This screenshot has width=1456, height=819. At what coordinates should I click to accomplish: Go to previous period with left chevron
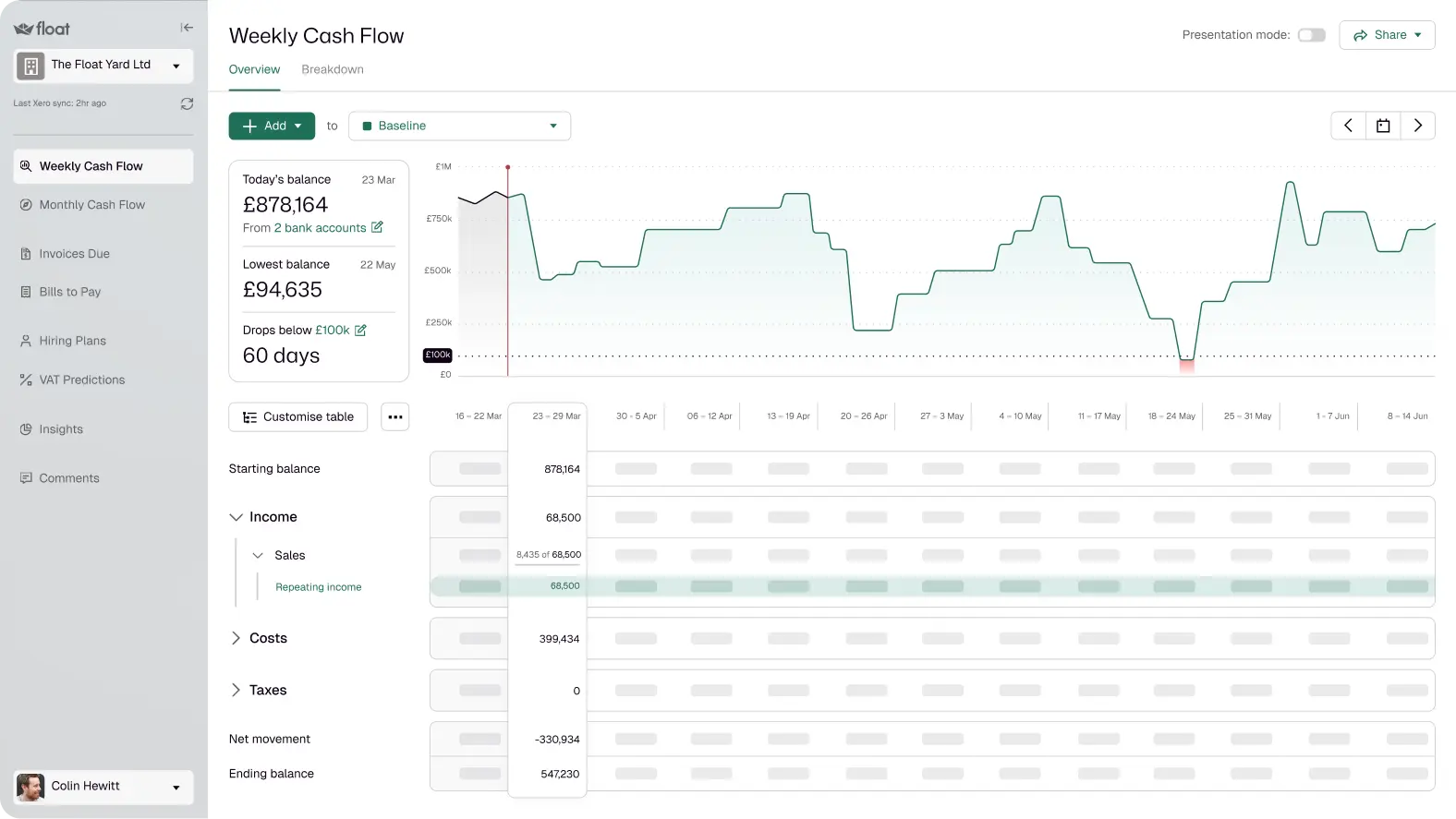(x=1348, y=126)
